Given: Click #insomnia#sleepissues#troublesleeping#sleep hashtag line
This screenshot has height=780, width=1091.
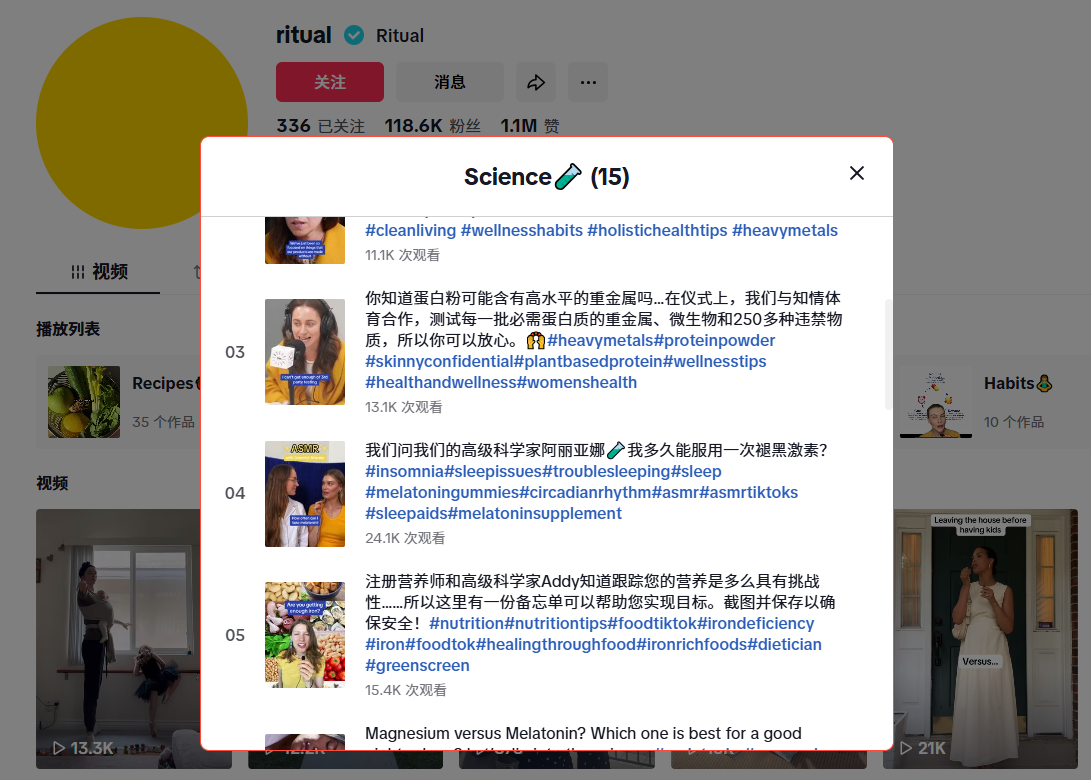Looking at the screenshot, I should [x=543, y=471].
